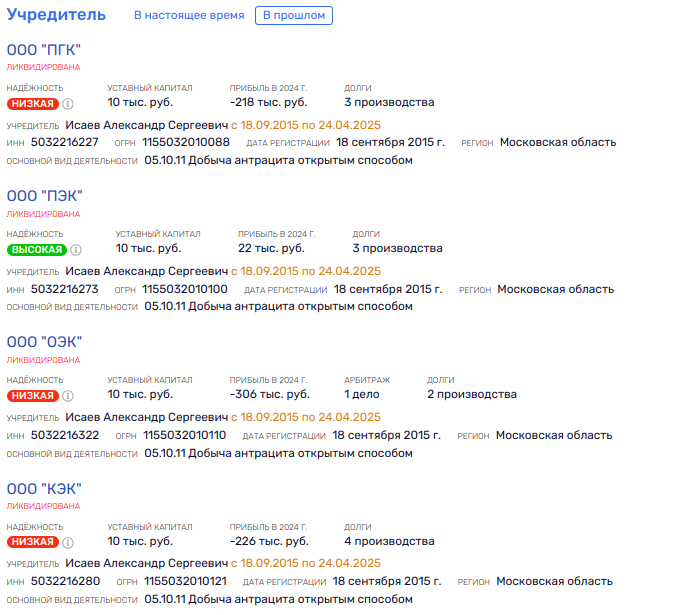This screenshot has width=675, height=615.
Task: Click ПЭК's green ВЫСОКАЯ reliability badge
Action: click(x=36, y=249)
